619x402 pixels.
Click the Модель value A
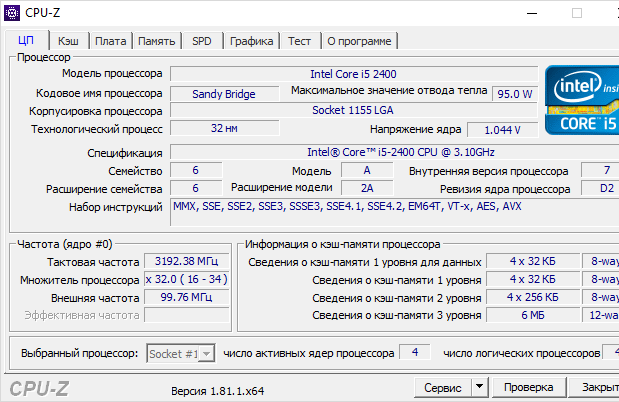click(367, 170)
